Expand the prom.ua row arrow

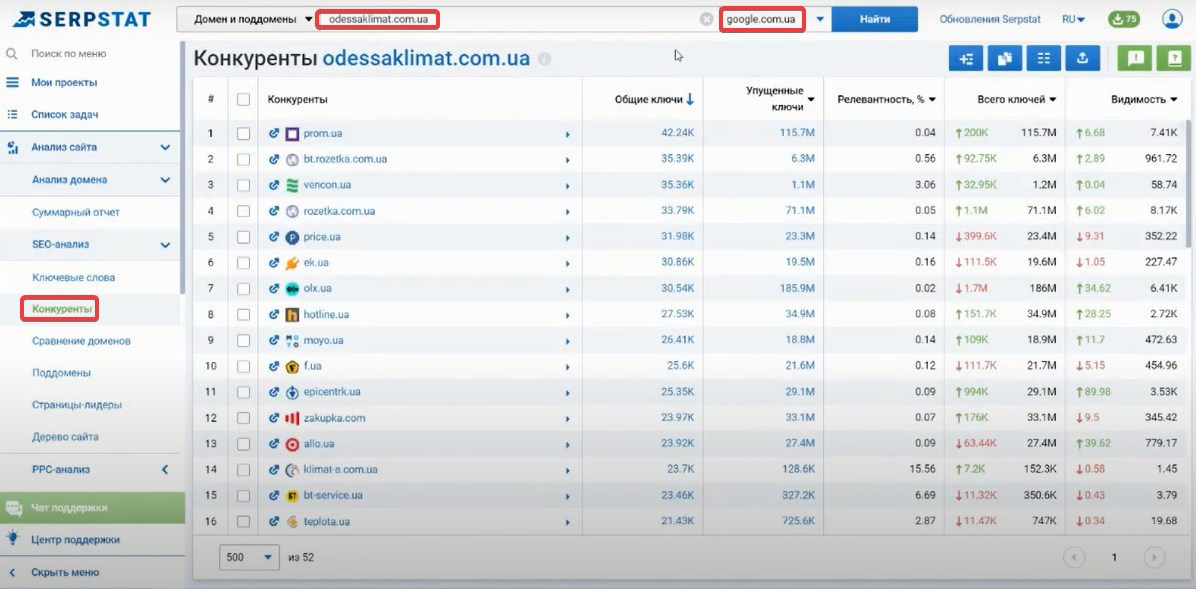pyautogui.click(x=567, y=134)
